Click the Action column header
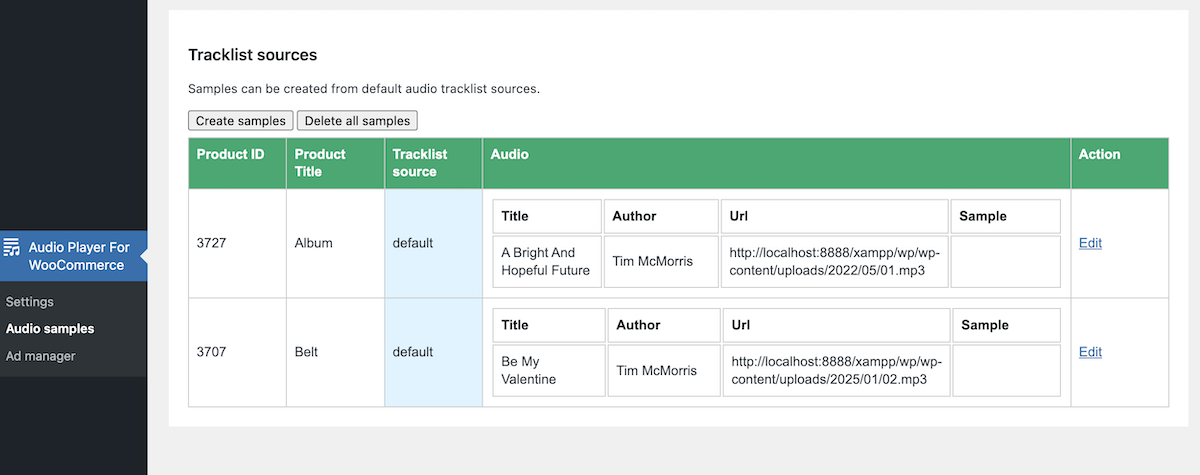 point(1099,155)
